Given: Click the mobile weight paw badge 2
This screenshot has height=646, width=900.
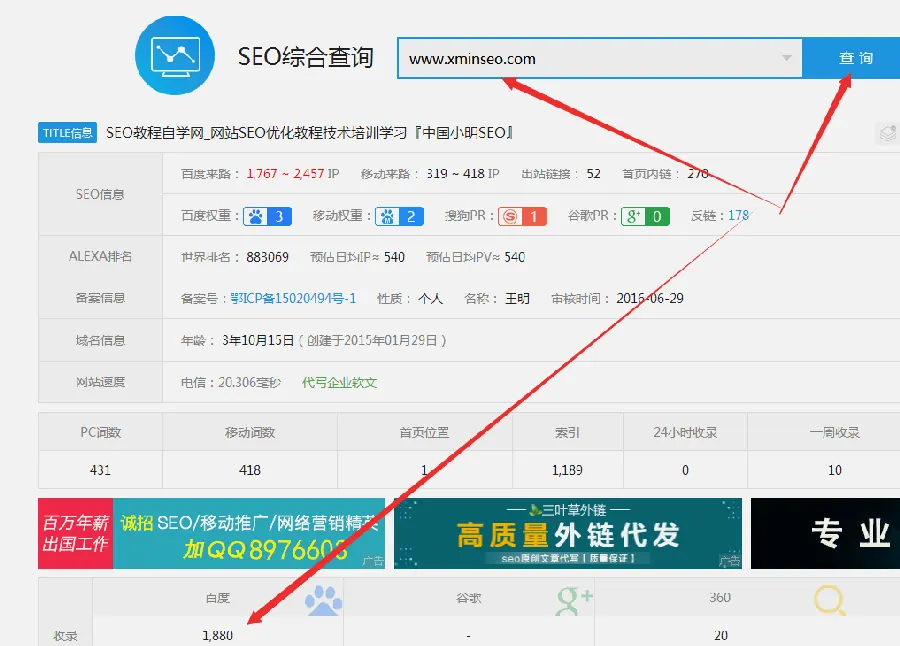Looking at the screenshot, I should coord(399,216).
